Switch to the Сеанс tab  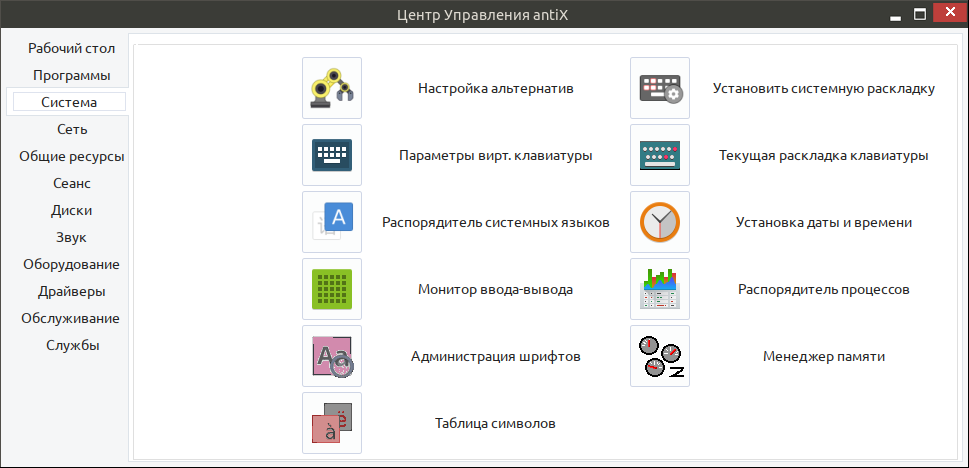(x=72, y=184)
